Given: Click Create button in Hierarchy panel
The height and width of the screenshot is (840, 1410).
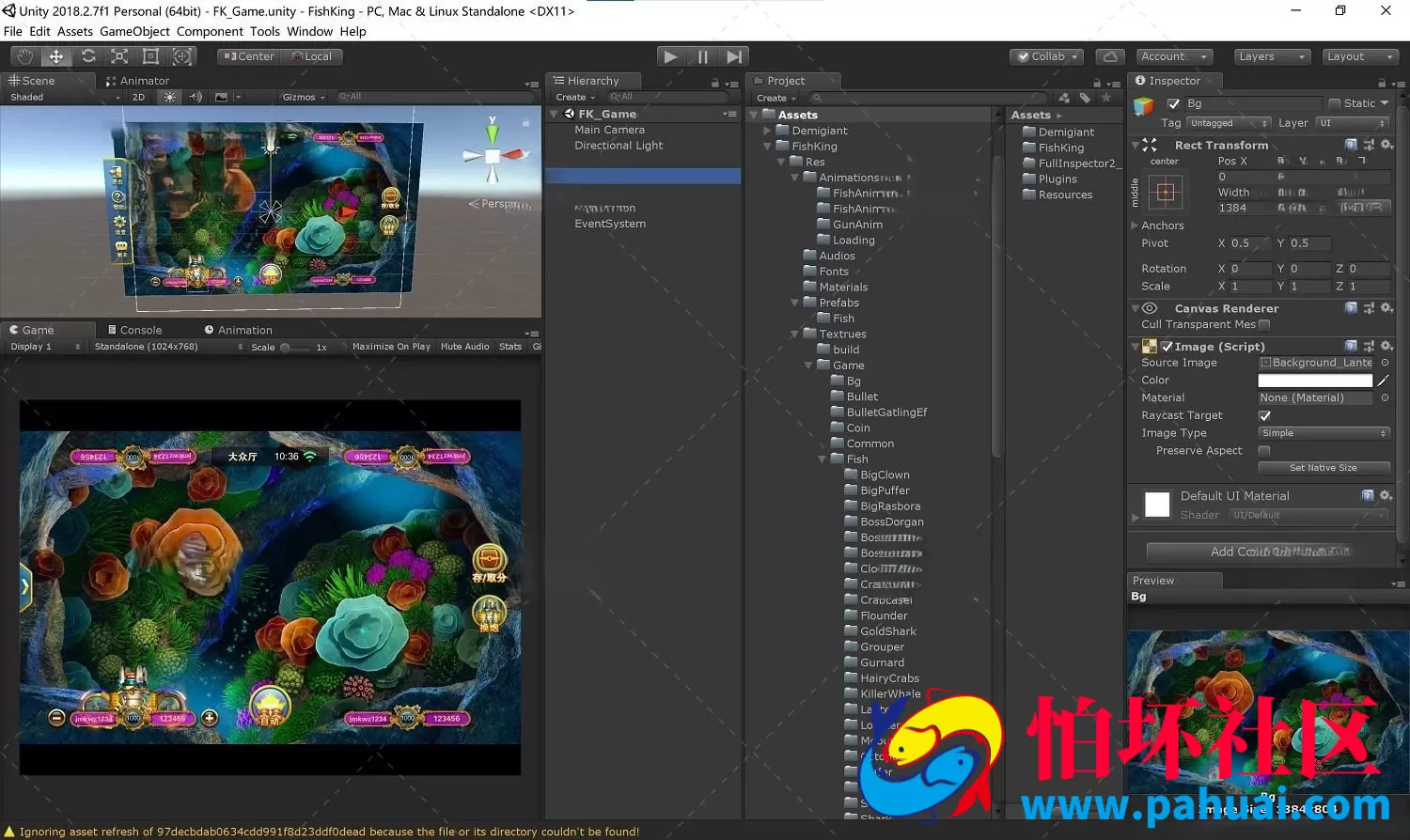Looking at the screenshot, I should tap(575, 98).
